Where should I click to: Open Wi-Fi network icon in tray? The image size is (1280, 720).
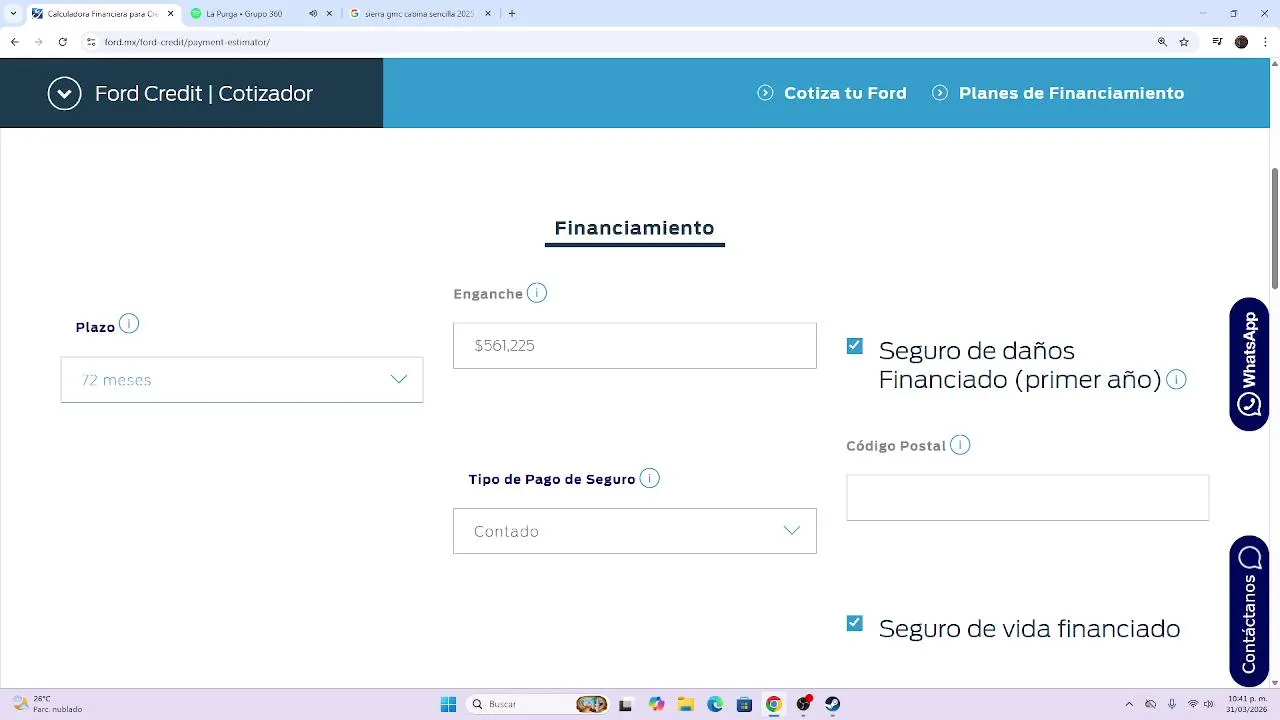click(x=1192, y=704)
